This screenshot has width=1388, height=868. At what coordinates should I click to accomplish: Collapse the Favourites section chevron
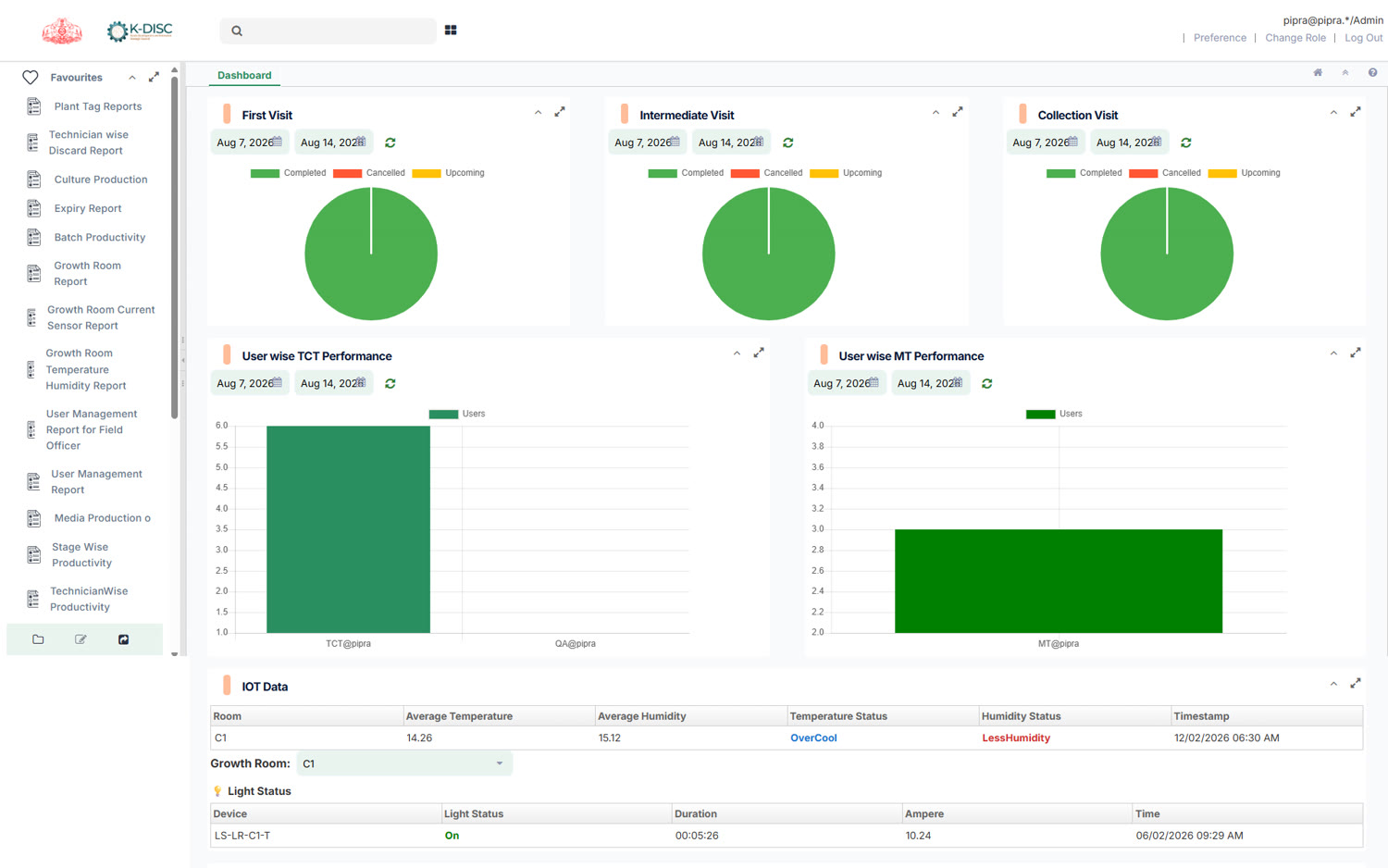point(132,78)
